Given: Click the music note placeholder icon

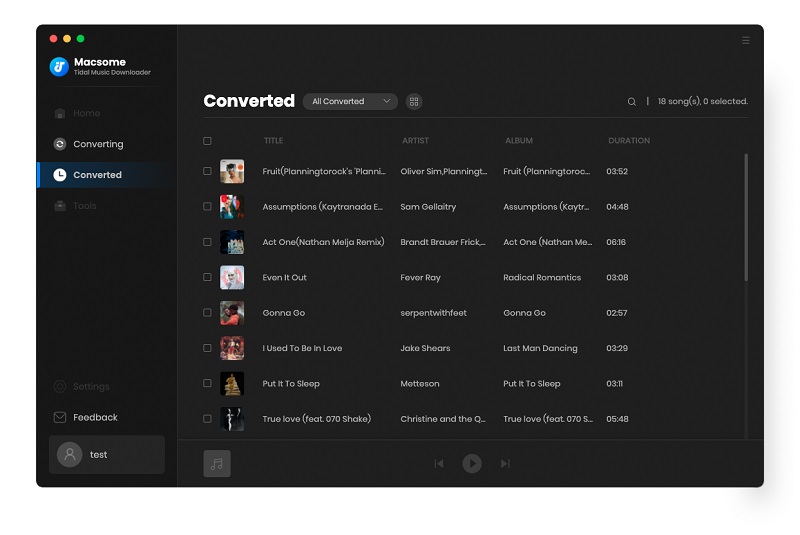Looking at the screenshot, I should (217, 464).
